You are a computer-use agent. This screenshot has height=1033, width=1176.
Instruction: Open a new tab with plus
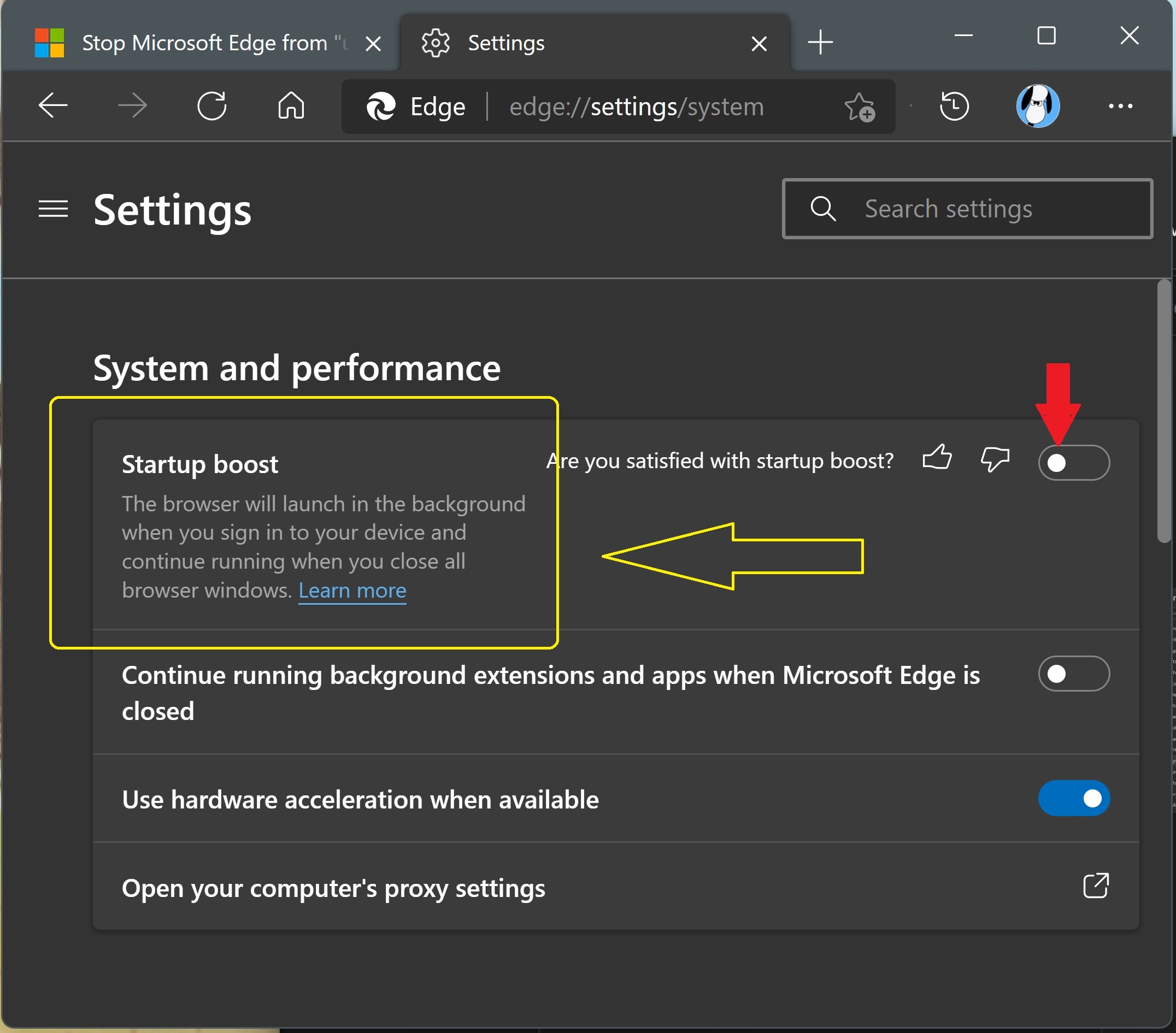tap(820, 43)
